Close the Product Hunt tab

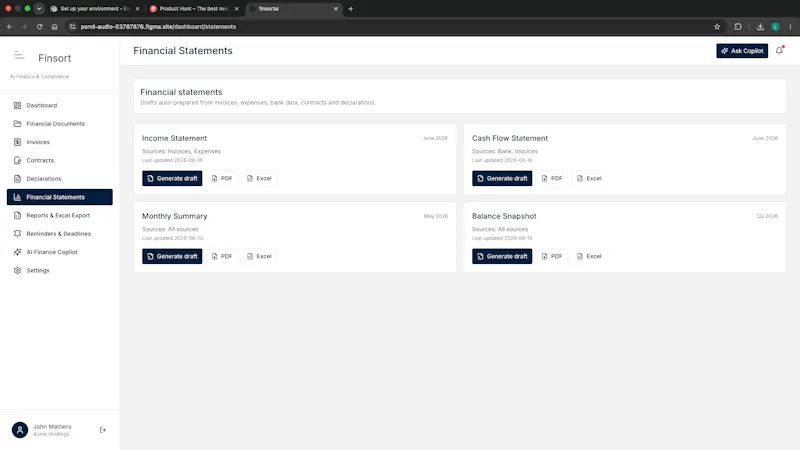pos(236,9)
